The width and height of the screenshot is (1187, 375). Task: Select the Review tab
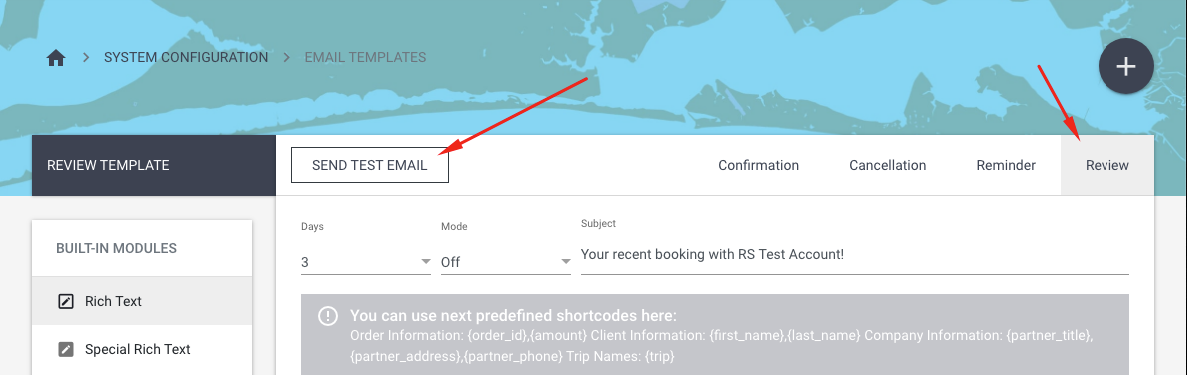[1107, 165]
